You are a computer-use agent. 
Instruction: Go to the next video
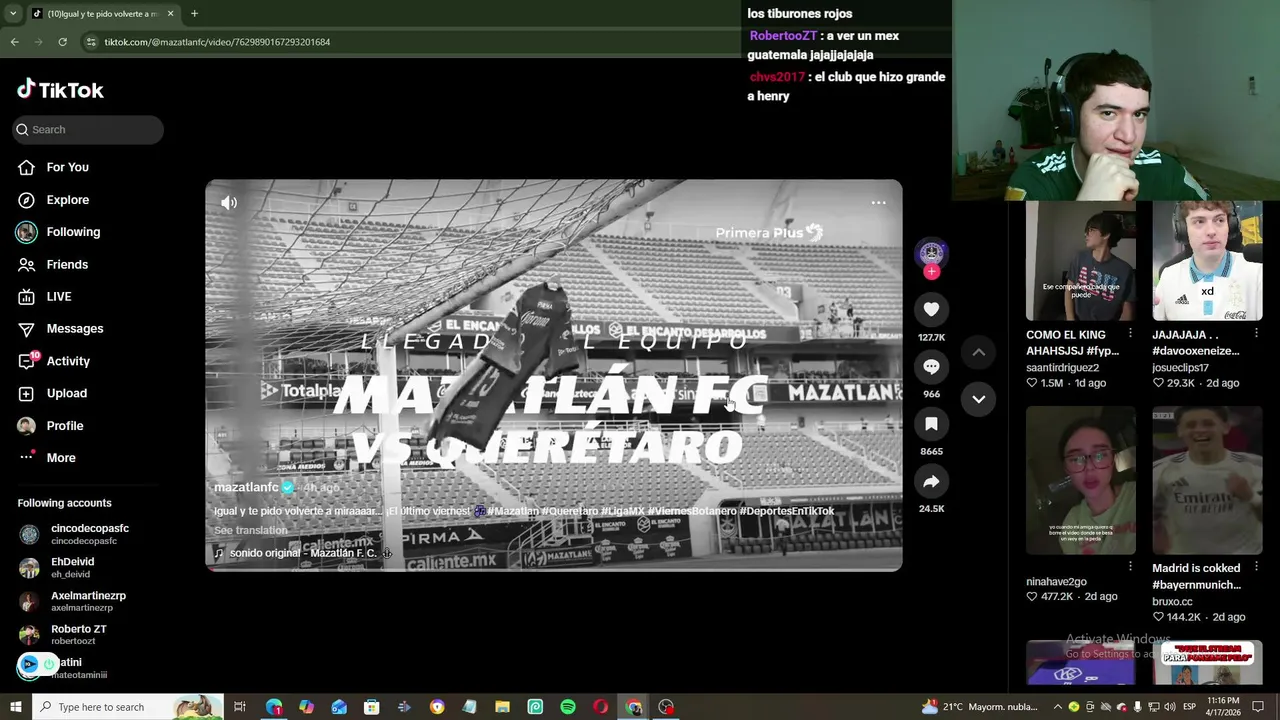pyautogui.click(x=979, y=399)
